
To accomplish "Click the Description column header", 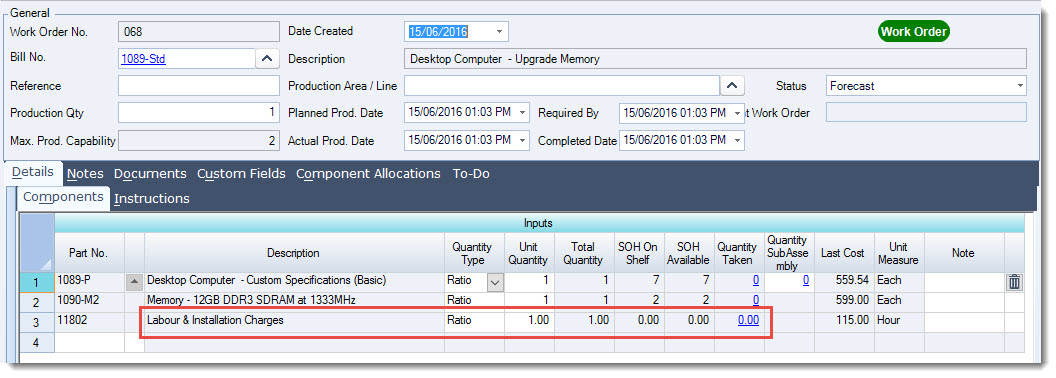I will tap(294, 253).
